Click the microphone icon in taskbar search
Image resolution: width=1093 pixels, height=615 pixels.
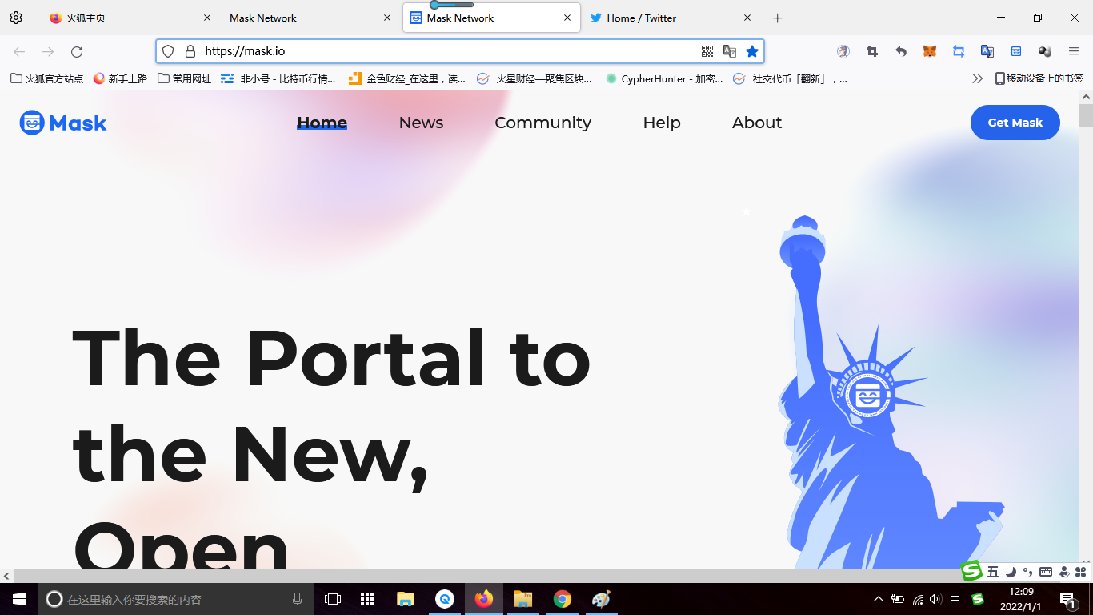297,599
